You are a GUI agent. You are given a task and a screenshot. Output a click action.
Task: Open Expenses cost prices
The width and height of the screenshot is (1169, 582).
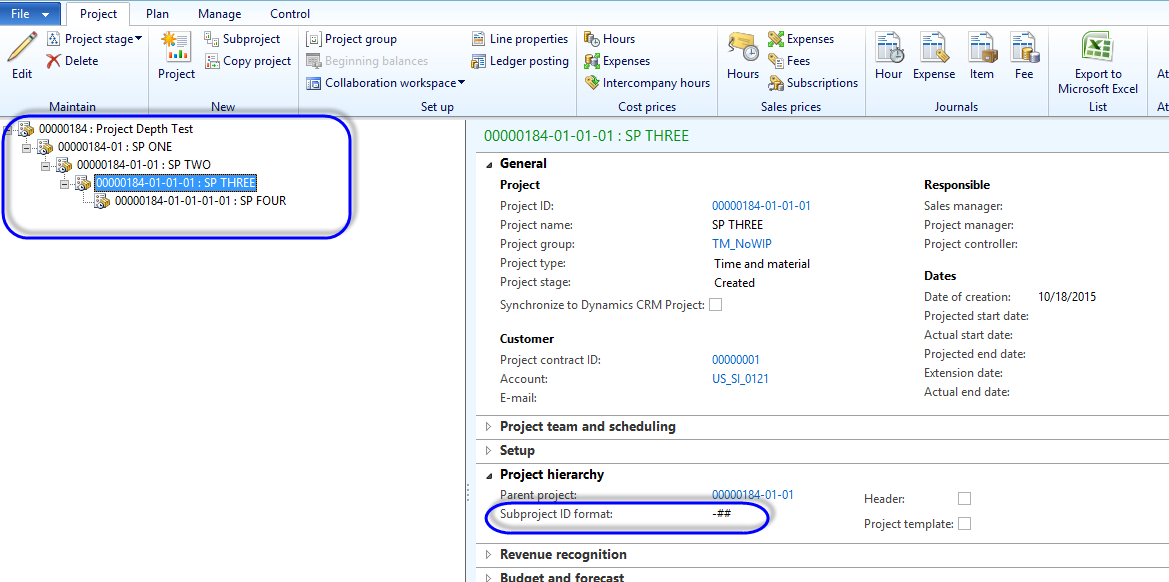click(x=617, y=61)
